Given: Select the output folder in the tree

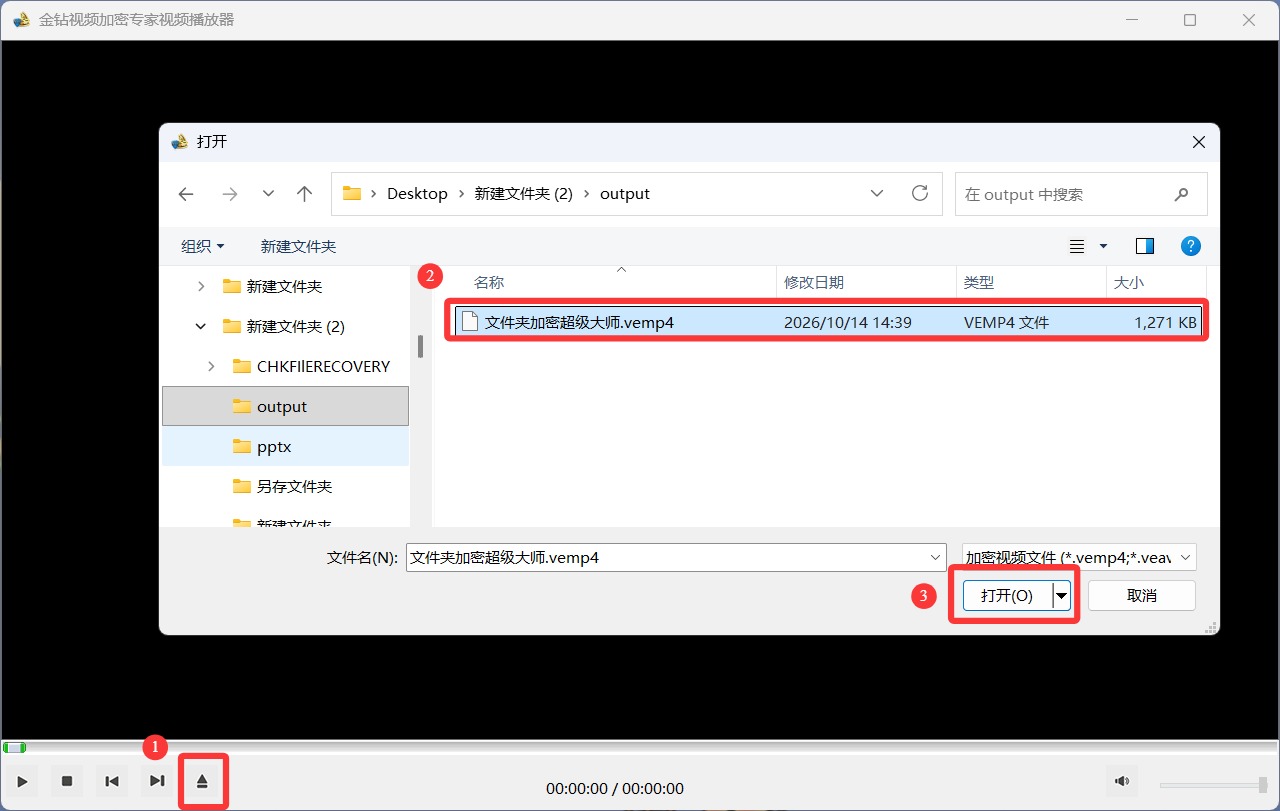Looking at the screenshot, I should click(x=285, y=407).
